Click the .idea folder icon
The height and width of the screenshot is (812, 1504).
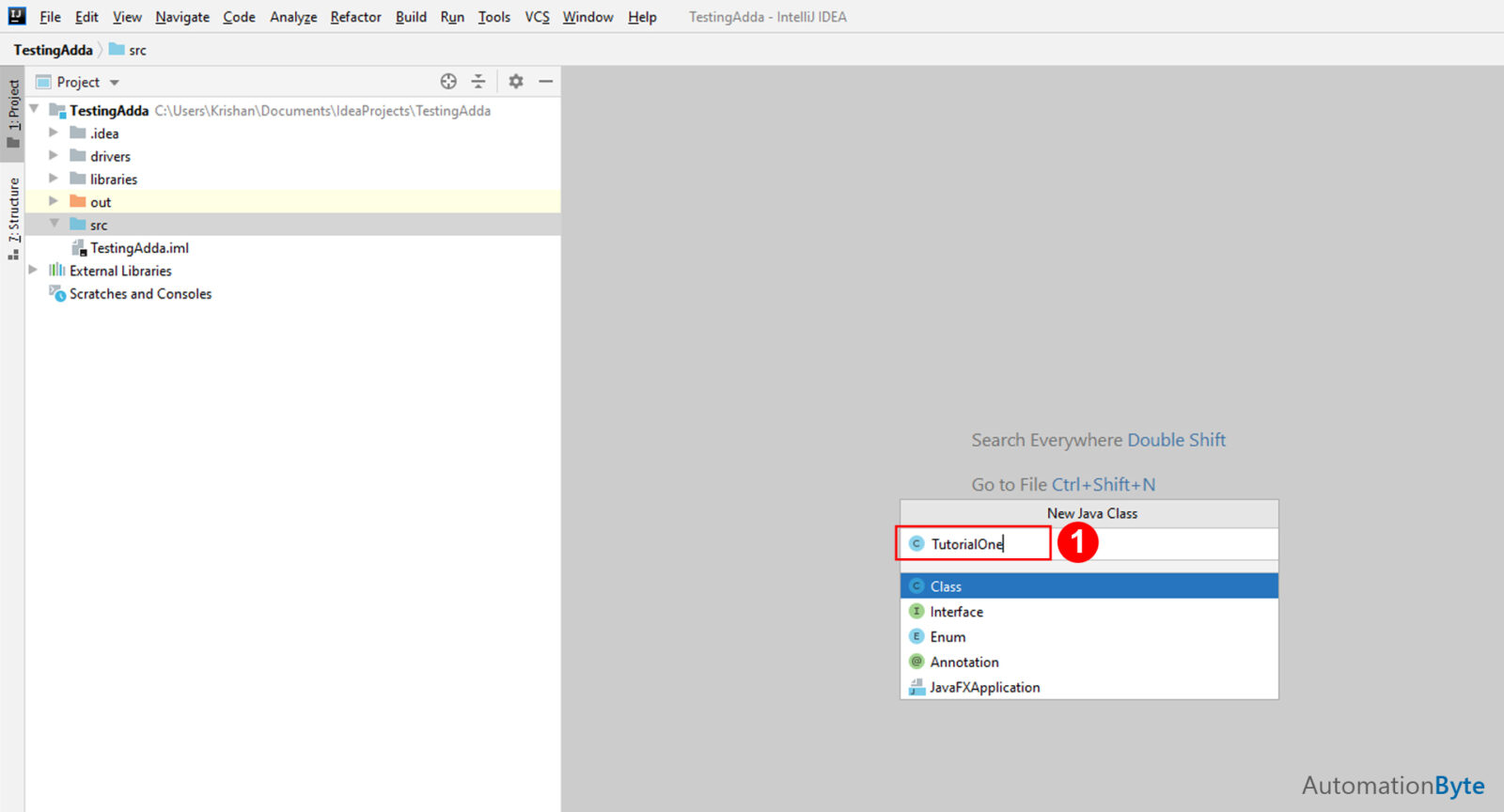(x=78, y=133)
